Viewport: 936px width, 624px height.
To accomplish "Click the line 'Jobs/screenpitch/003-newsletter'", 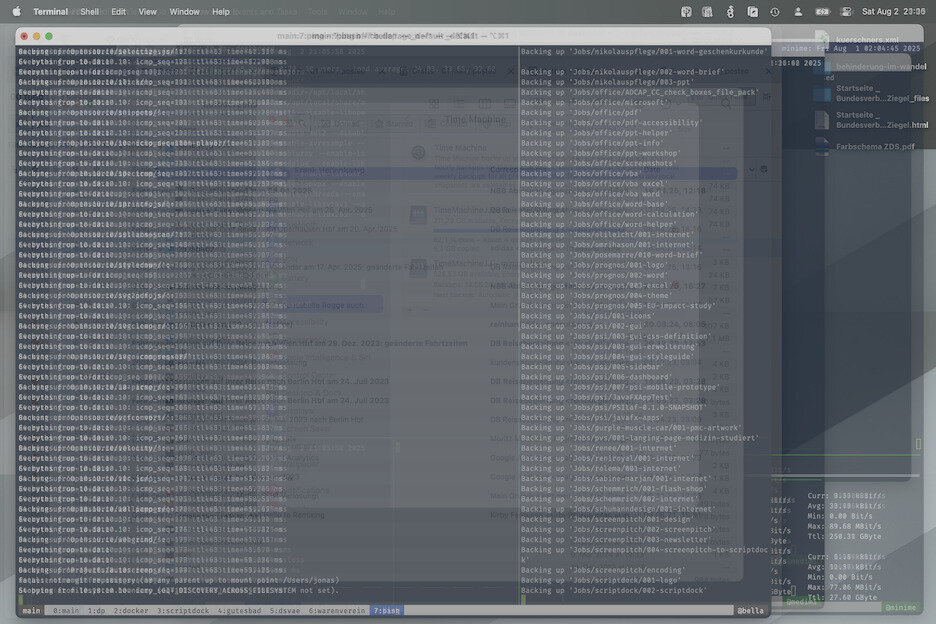I will (618, 539).
